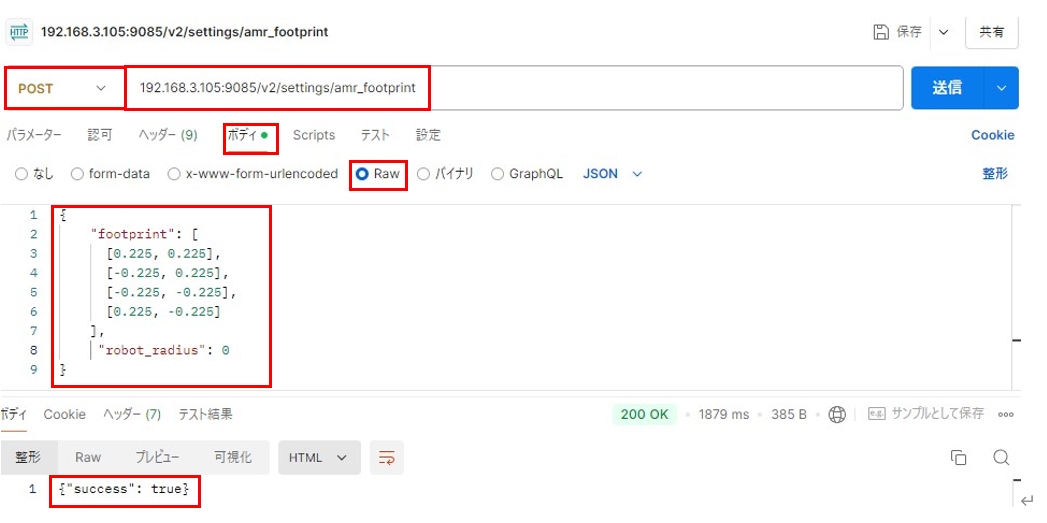Select the GraphQL body radio option
This screenshot has height=523, width=1047.
pos(498,174)
